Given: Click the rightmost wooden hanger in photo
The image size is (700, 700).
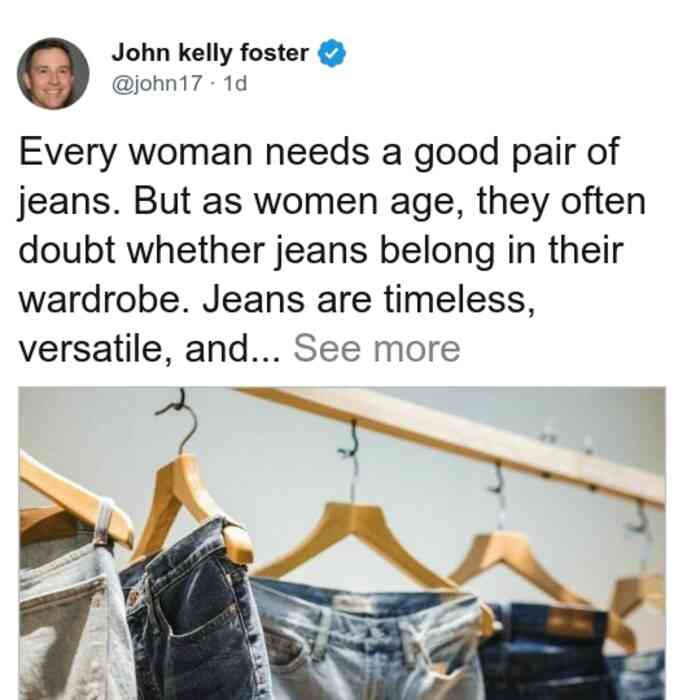Looking at the screenshot, I should pyautogui.click(x=638, y=589).
